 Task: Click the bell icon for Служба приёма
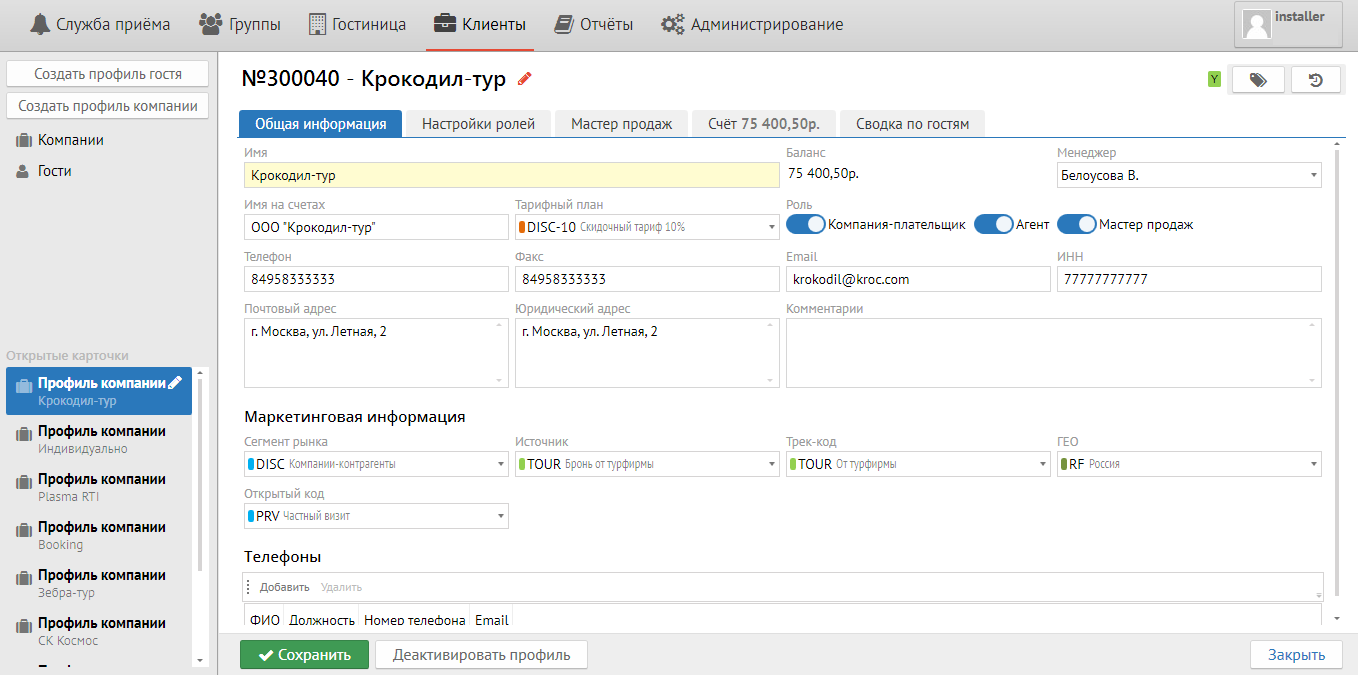(x=40, y=24)
